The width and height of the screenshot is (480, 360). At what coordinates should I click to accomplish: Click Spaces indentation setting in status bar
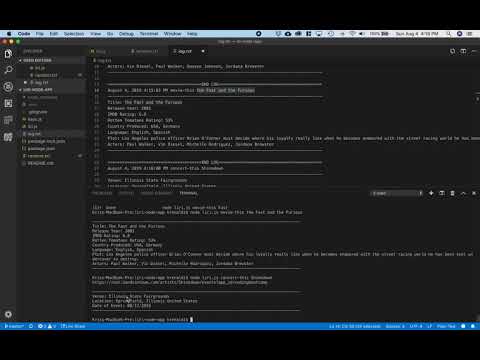[x=395, y=326]
